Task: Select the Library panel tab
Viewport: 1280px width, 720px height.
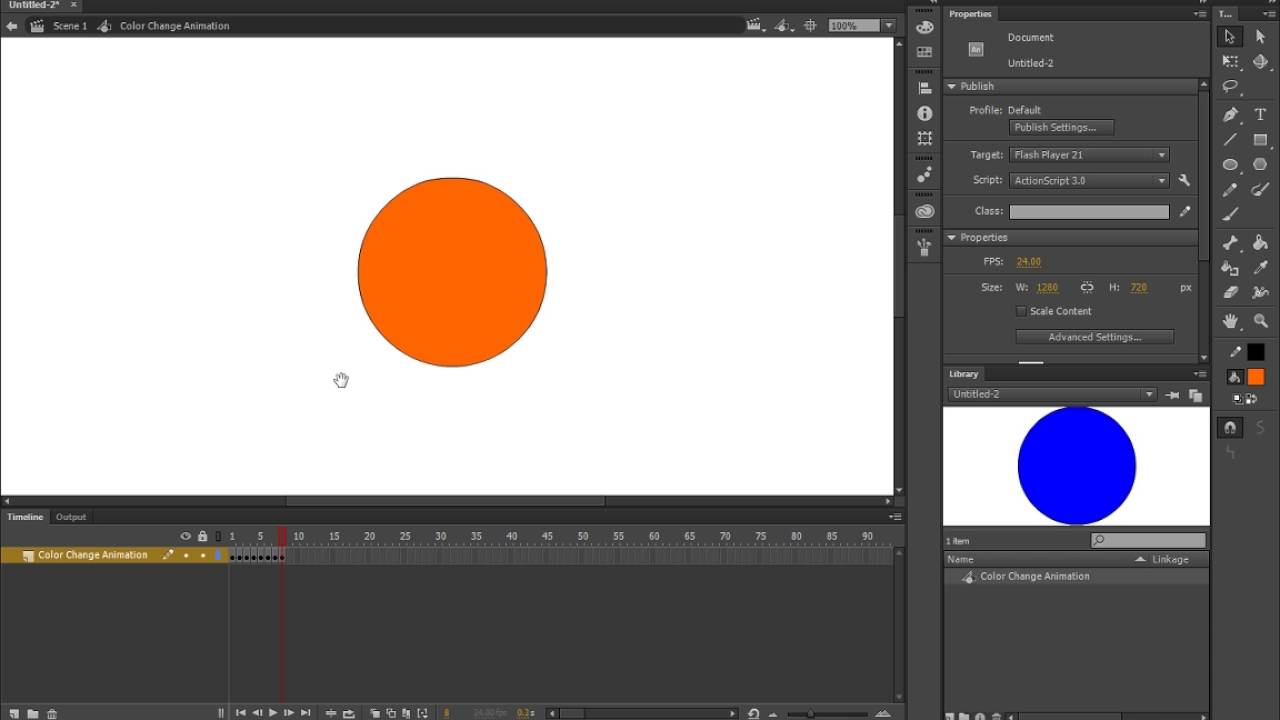Action: [x=964, y=374]
